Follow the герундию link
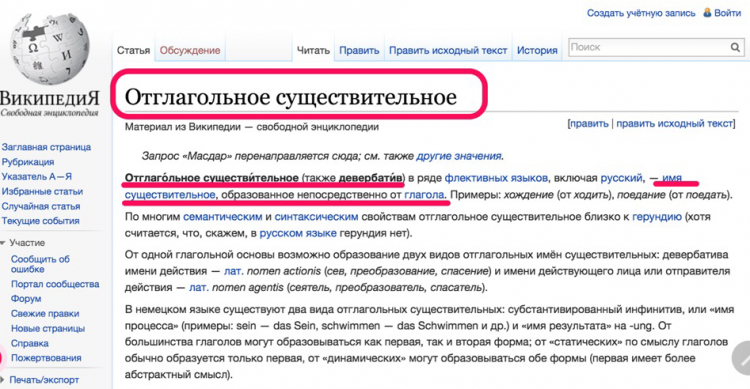 pos(657,217)
